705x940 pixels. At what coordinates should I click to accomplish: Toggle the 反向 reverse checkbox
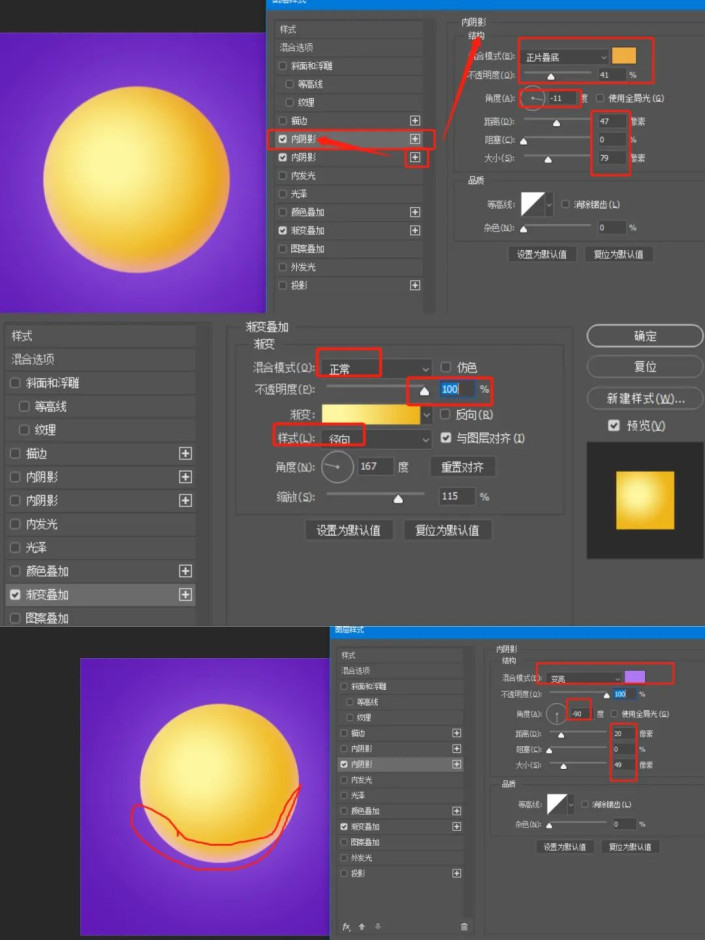[x=446, y=414]
